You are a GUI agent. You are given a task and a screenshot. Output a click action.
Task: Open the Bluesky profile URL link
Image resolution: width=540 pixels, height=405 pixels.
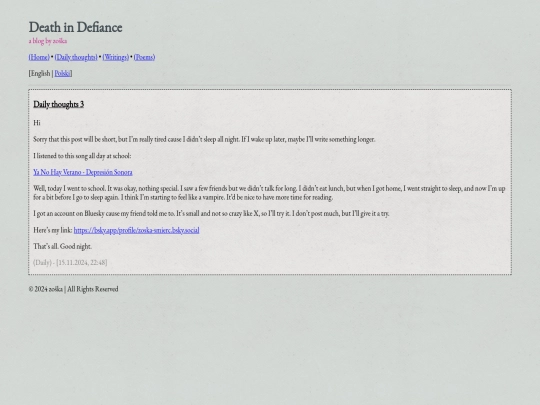tap(136, 230)
